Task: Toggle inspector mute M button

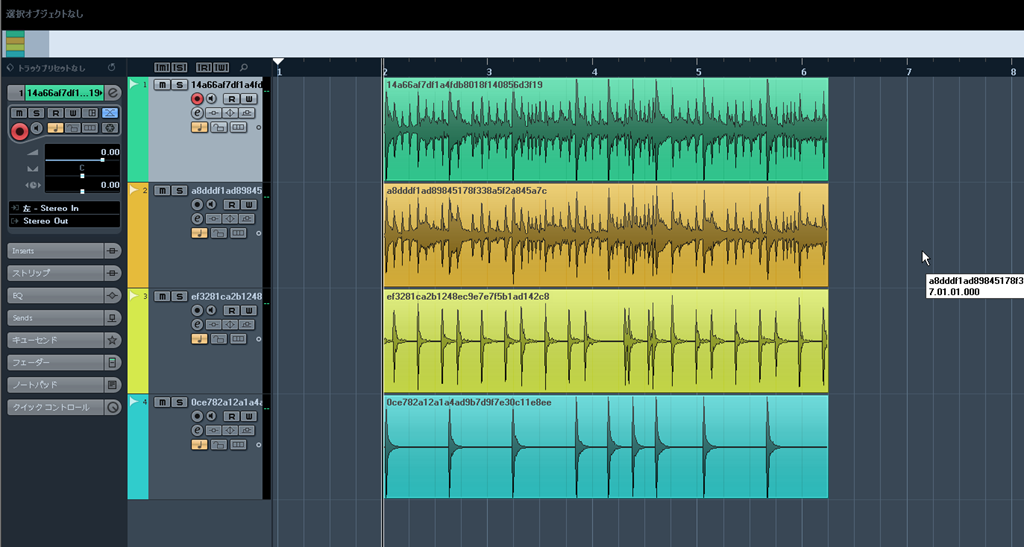Action: click(x=19, y=113)
